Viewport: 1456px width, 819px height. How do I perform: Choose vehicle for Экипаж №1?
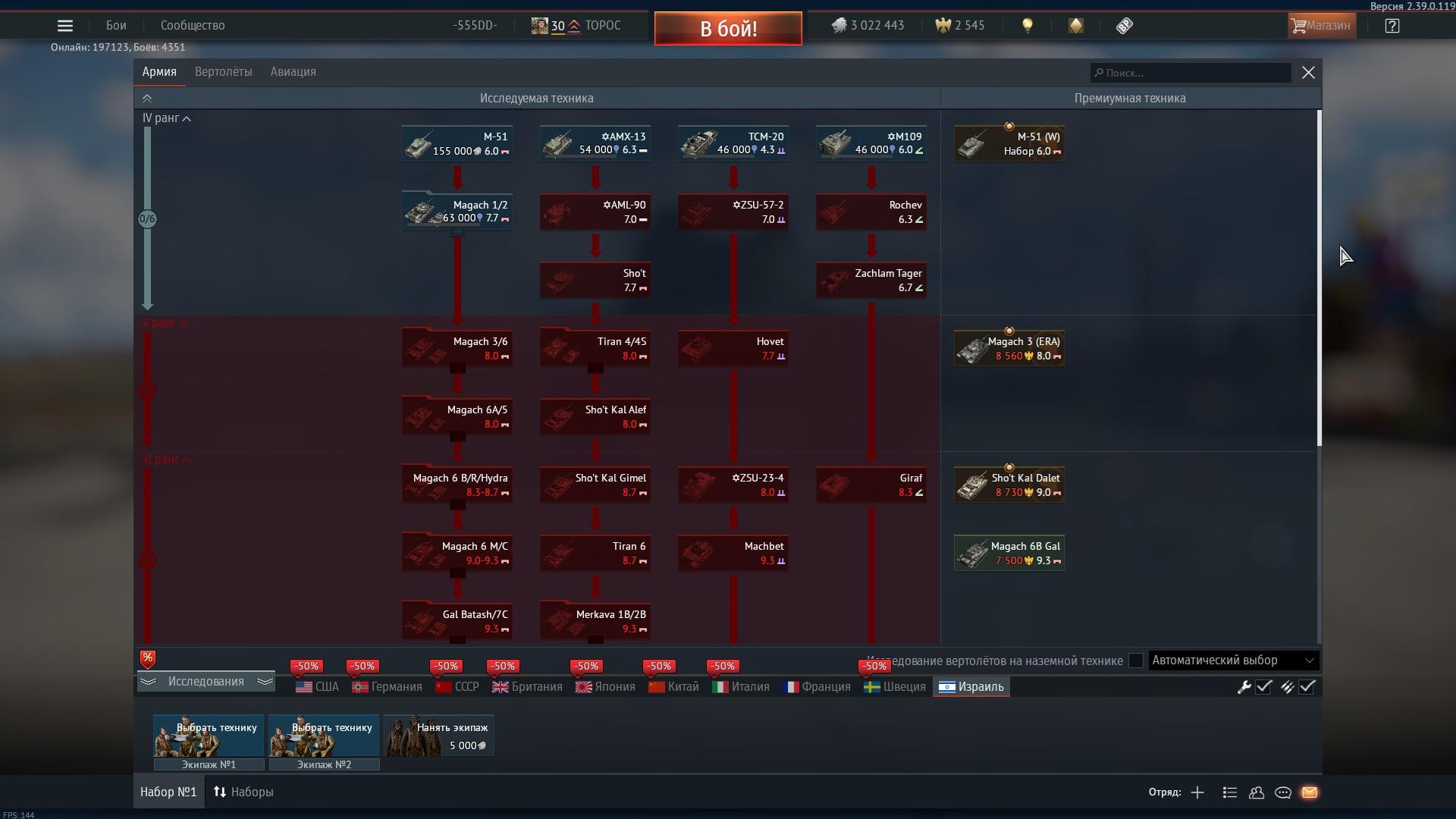(x=209, y=736)
